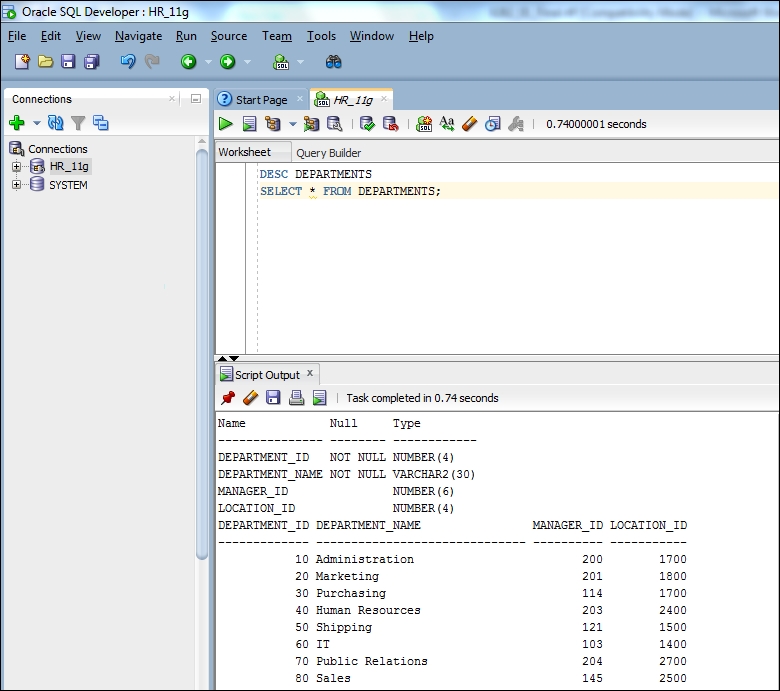Select the HR_11g worksheet tab

(351, 100)
